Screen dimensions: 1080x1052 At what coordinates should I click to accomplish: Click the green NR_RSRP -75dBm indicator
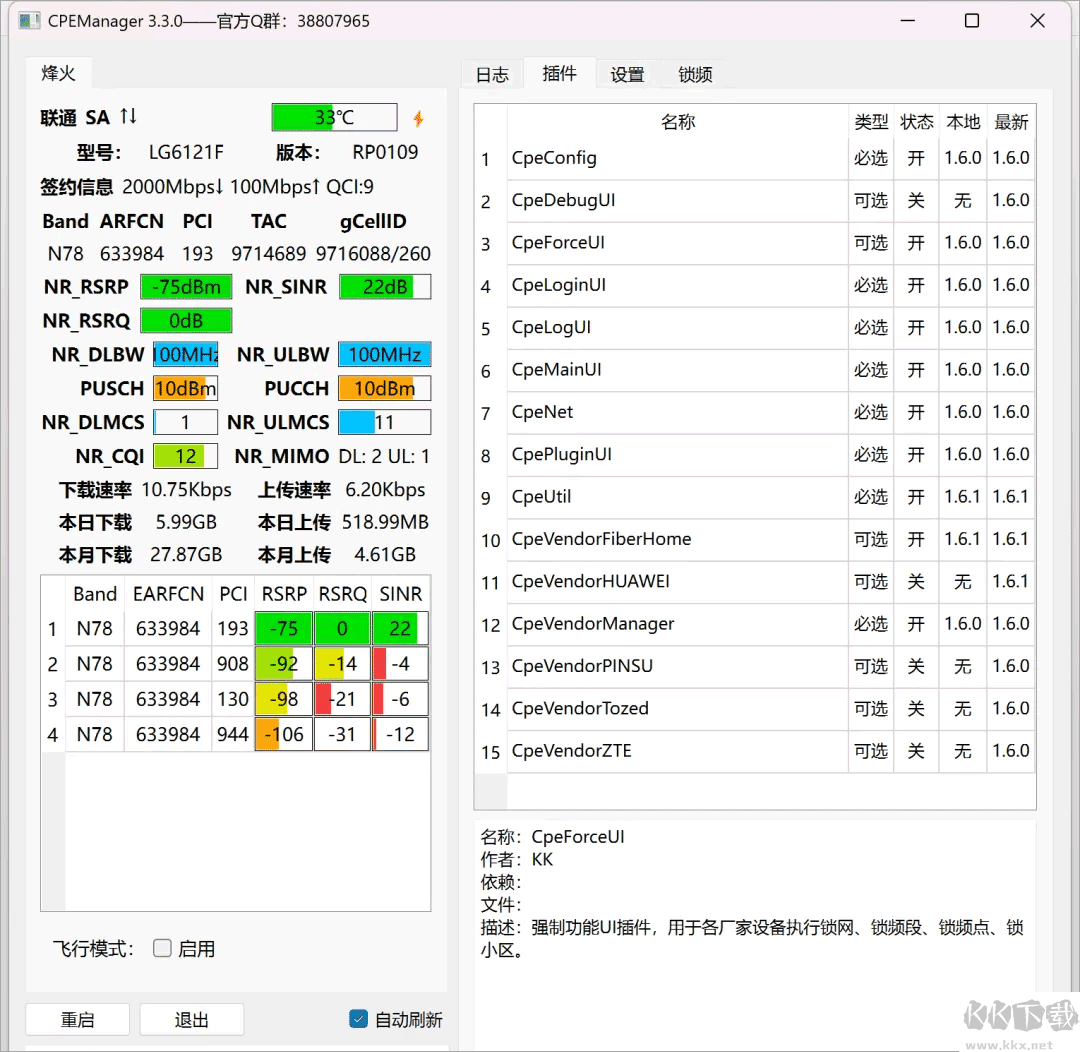click(186, 287)
